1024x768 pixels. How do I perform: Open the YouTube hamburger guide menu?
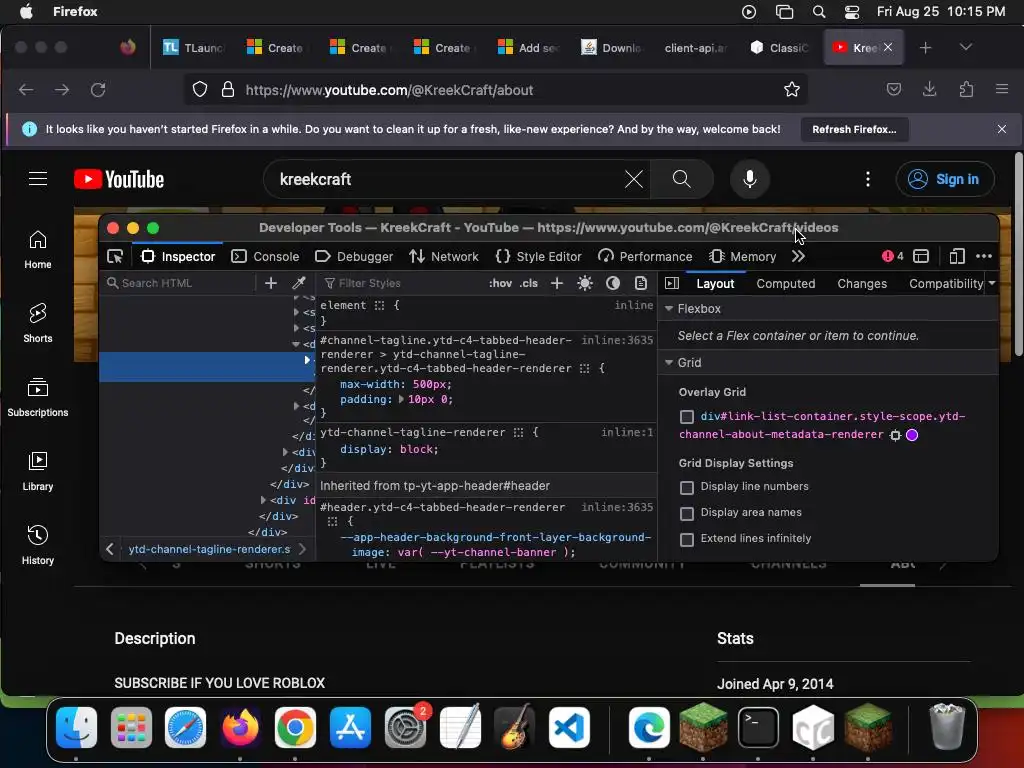[38, 179]
